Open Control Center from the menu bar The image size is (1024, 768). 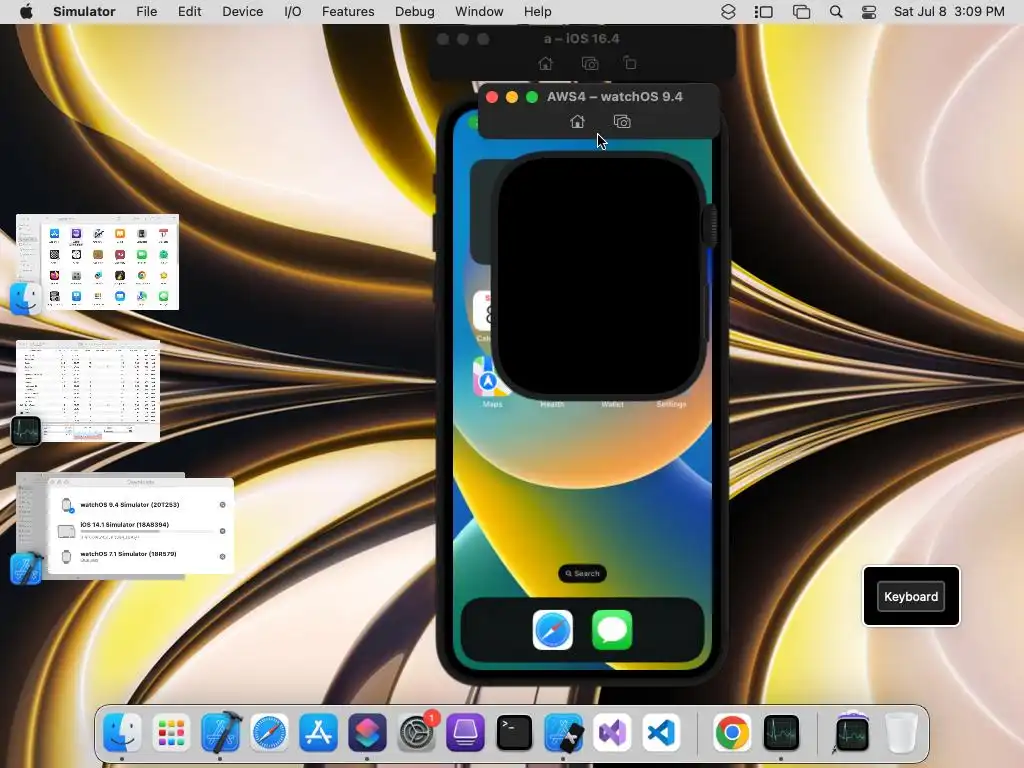[x=869, y=12]
